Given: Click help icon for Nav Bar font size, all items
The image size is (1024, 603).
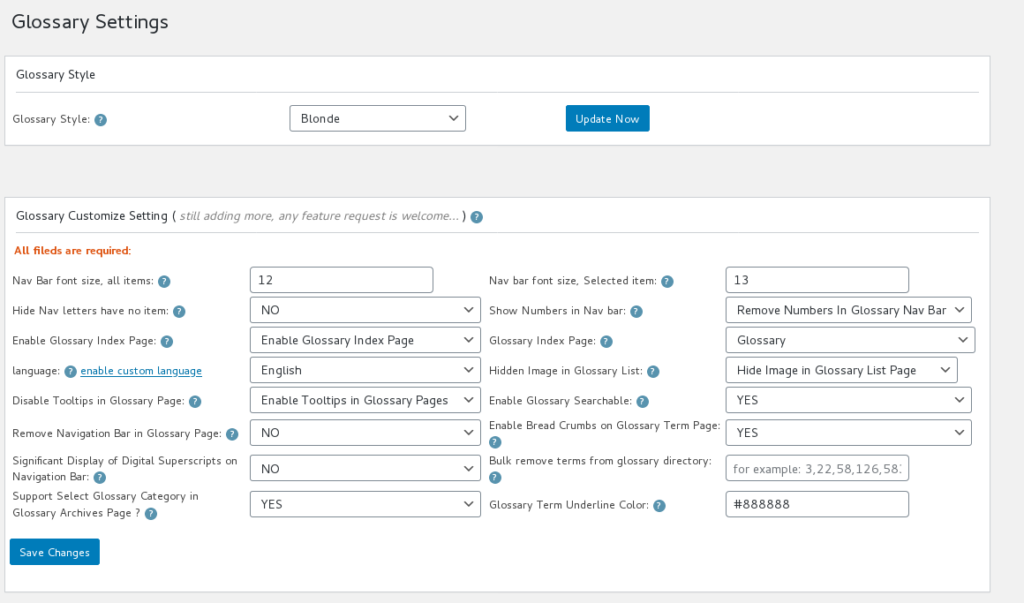Looking at the screenshot, I should (164, 282).
